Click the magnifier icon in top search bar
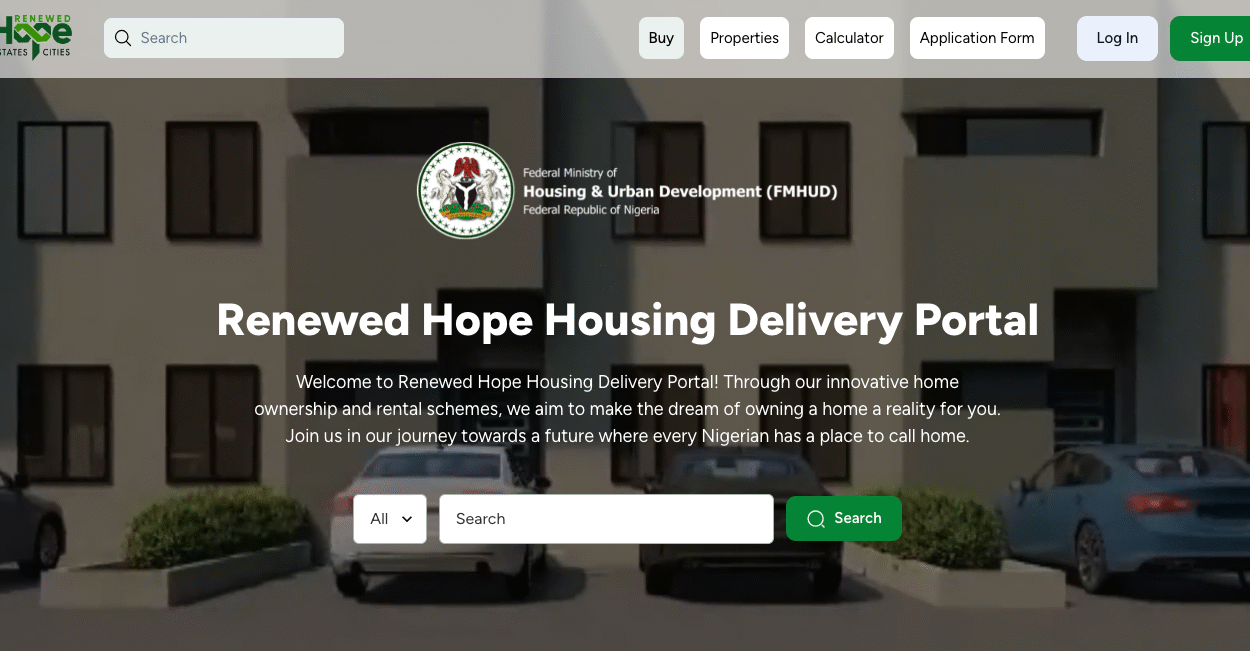Viewport: 1250px width, 651px height. tap(123, 38)
